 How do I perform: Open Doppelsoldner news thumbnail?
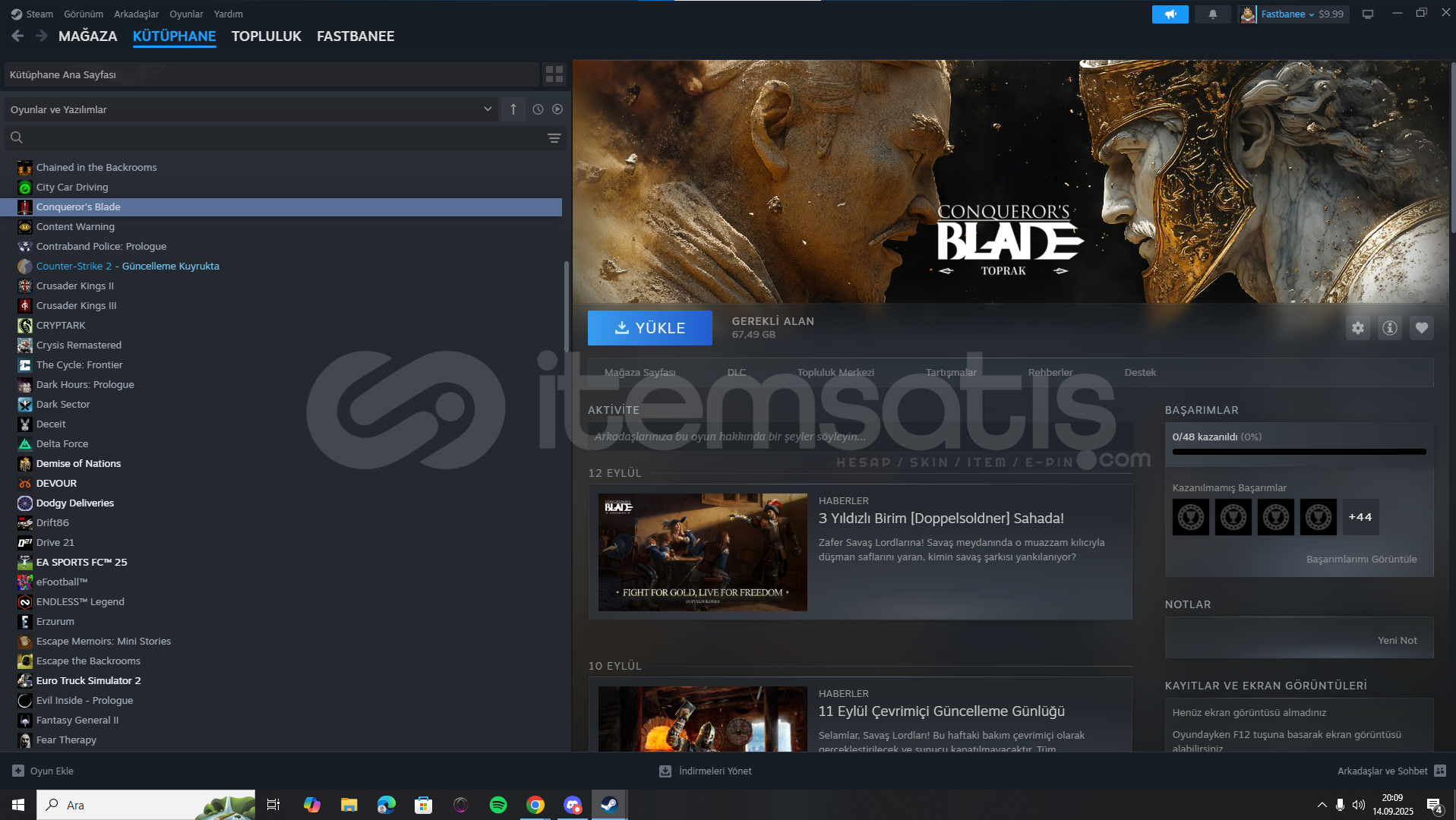click(x=703, y=552)
